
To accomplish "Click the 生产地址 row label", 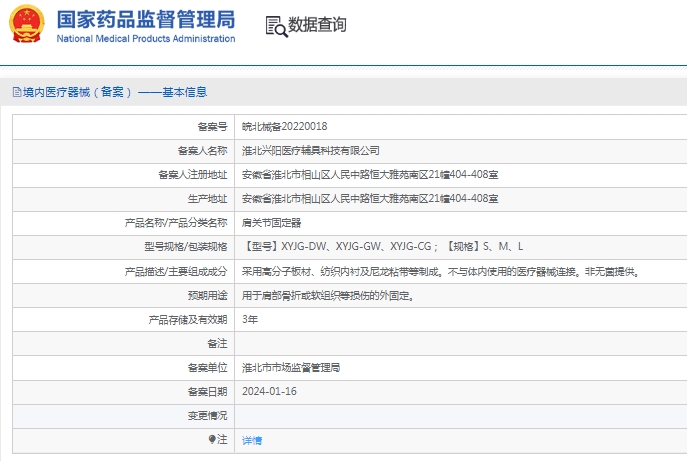I will (x=208, y=199).
